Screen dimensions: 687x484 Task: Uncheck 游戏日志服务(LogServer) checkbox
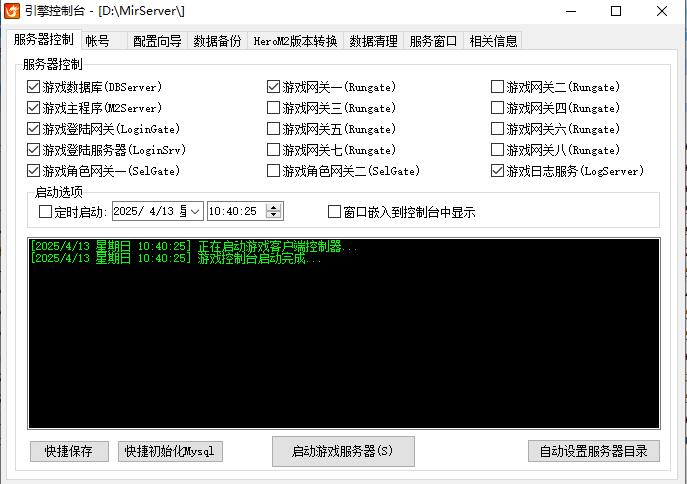tap(497, 171)
